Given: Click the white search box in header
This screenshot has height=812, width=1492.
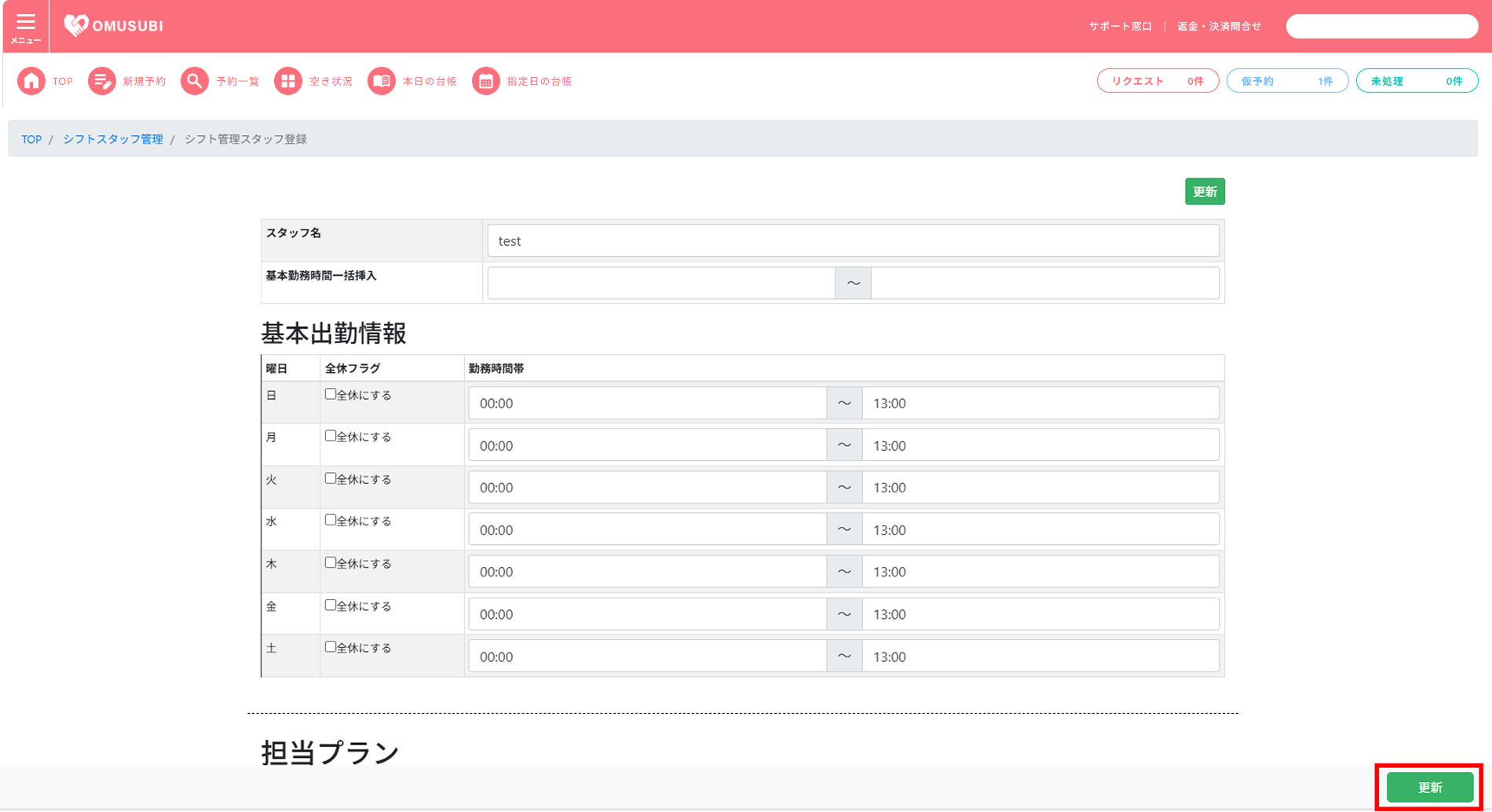Looking at the screenshot, I should 1382,26.
